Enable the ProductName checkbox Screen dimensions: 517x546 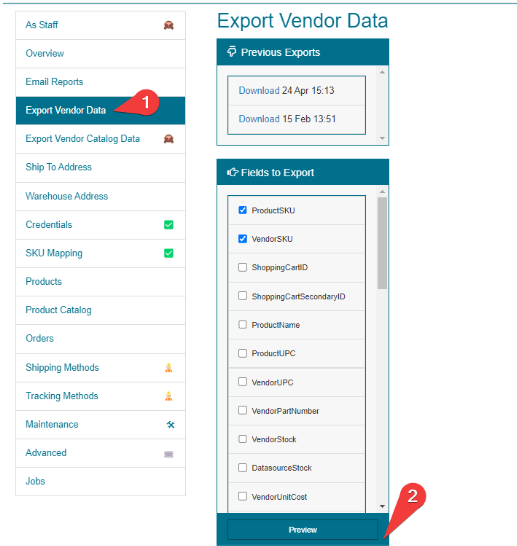point(243,325)
